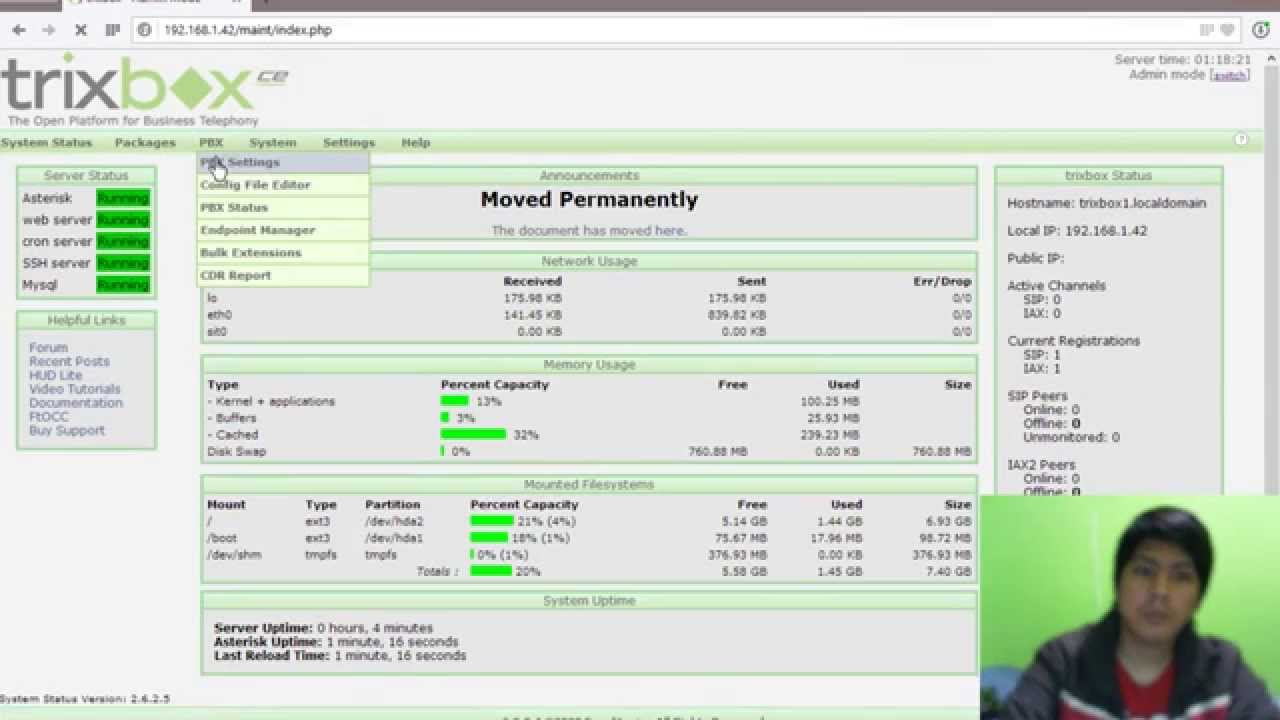
Task: Click the System Status Version 2.6.2.5 text
Action: point(85,699)
